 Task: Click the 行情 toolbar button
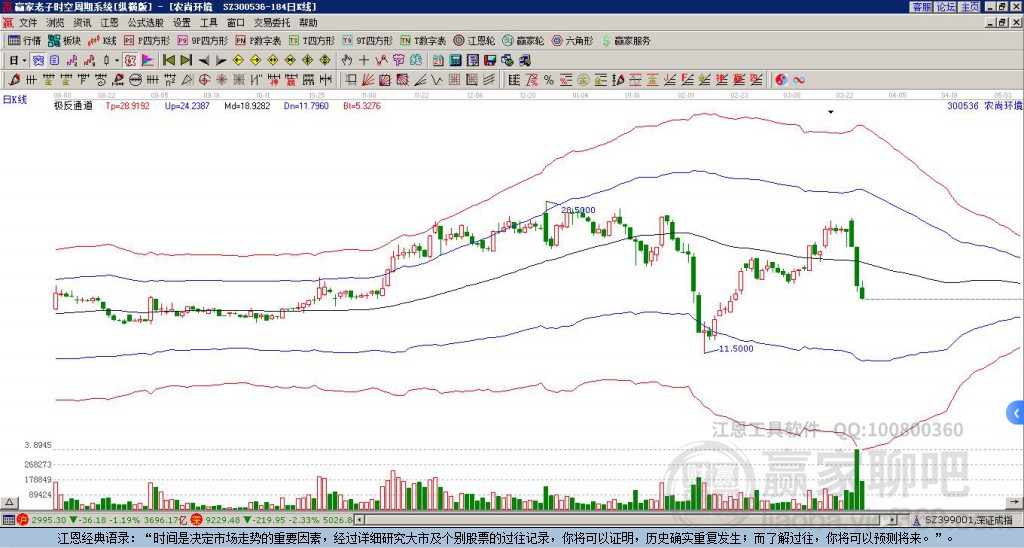click(x=24, y=40)
